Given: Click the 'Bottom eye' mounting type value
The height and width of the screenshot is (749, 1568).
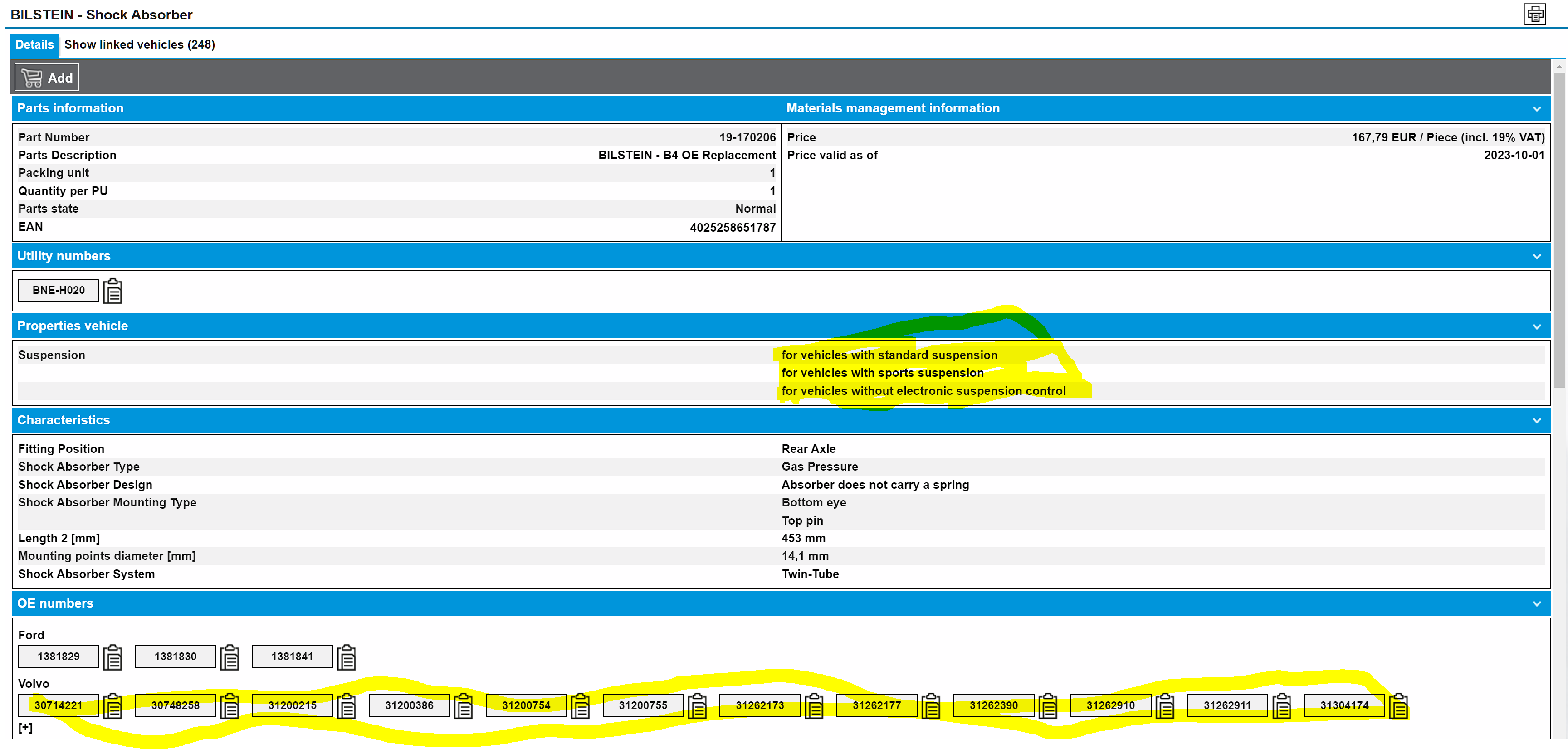Looking at the screenshot, I should click(813, 502).
